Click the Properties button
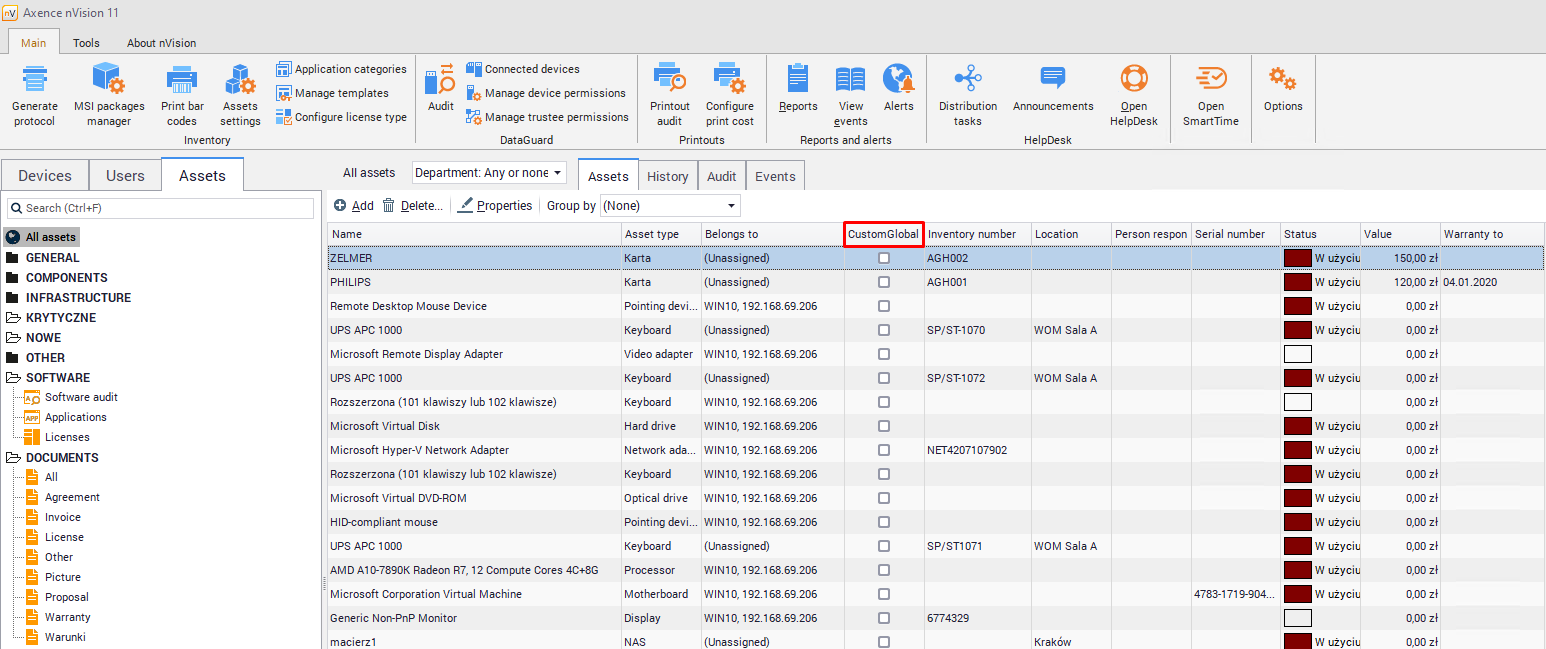The image size is (1546, 649). (495, 206)
